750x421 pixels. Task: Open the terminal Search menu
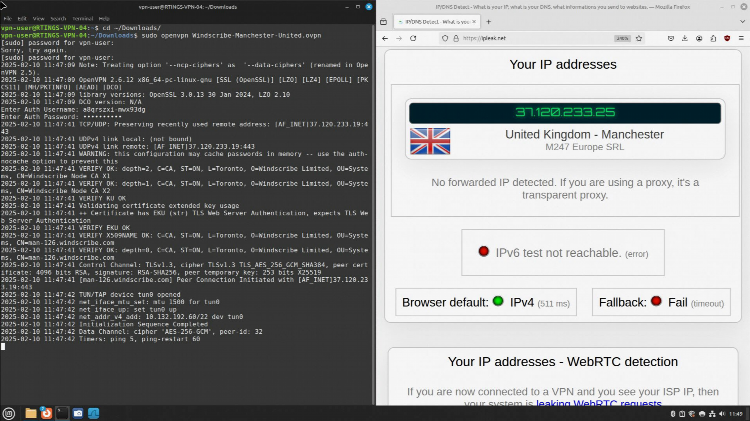coord(58,19)
